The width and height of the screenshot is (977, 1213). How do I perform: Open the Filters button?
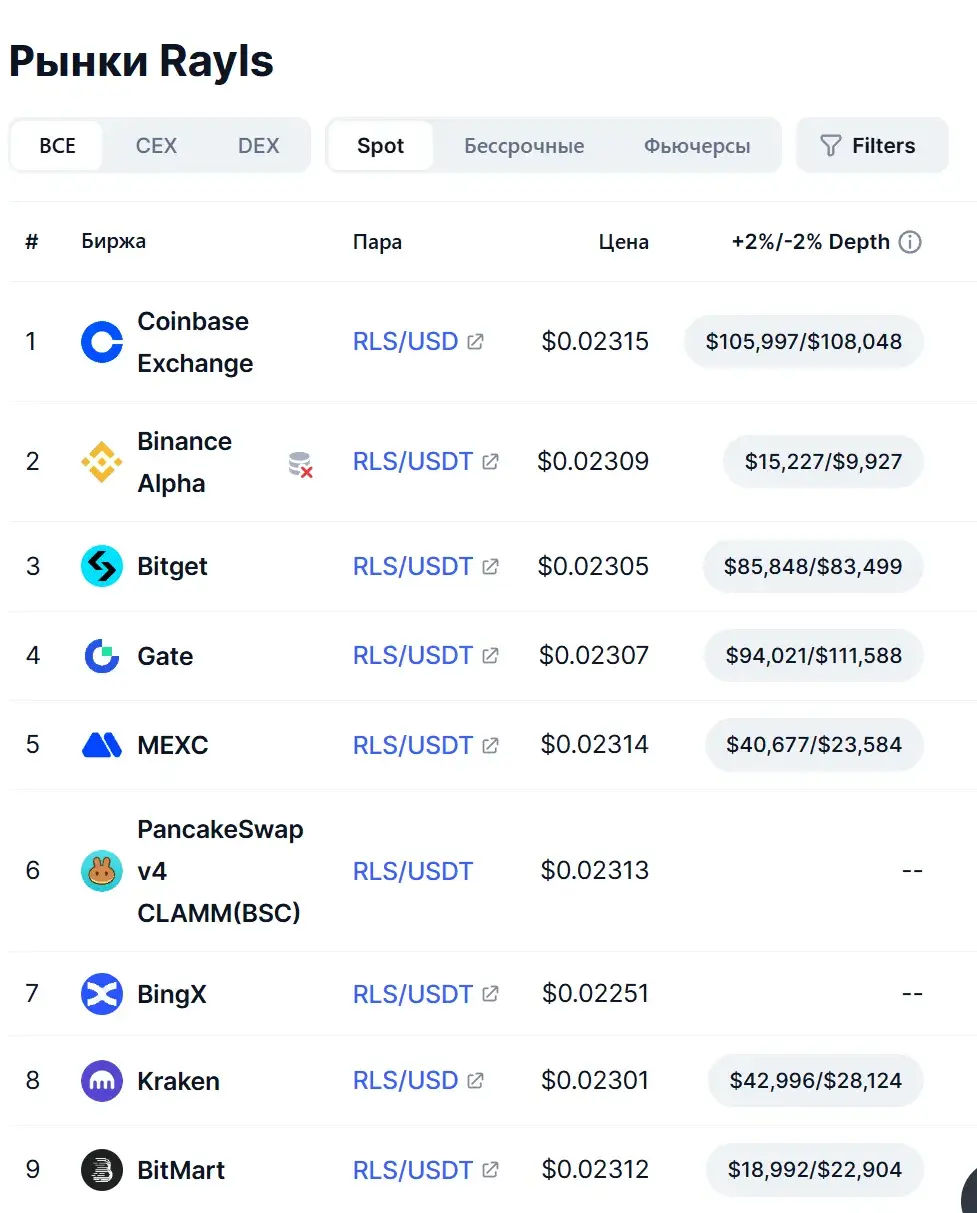(872, 146)
